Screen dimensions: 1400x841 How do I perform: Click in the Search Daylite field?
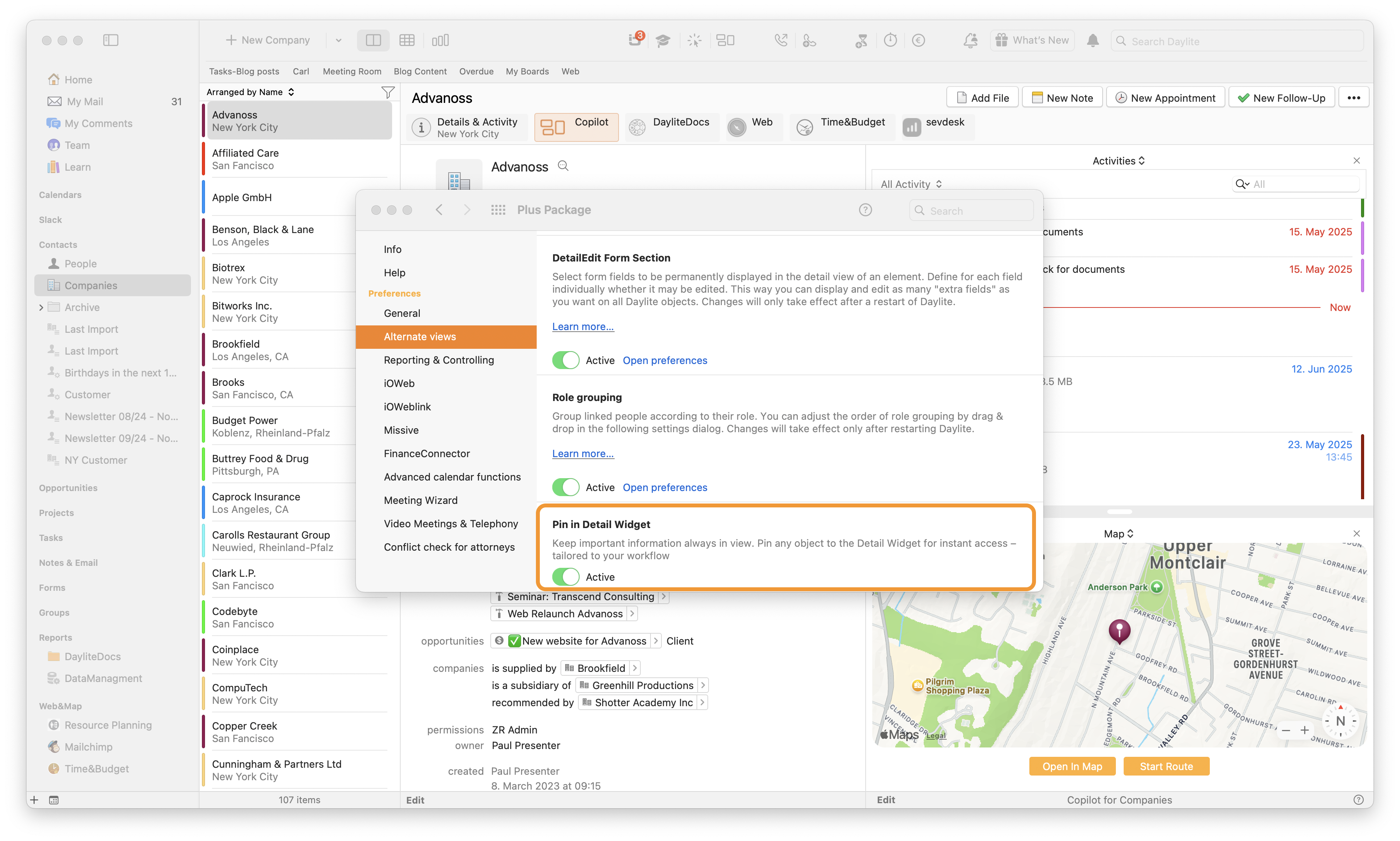pos(1237,41)
